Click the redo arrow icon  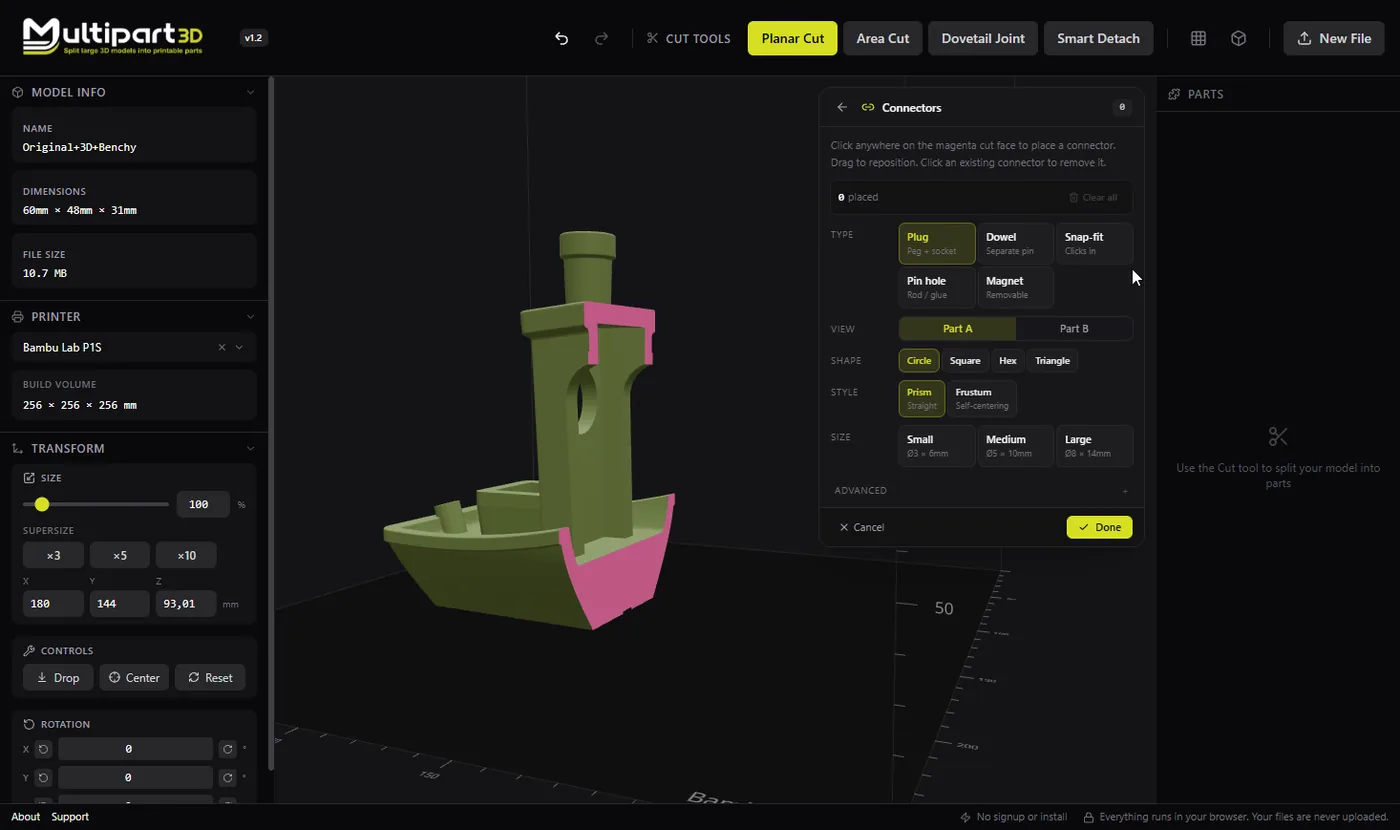(x=602, y=38)
